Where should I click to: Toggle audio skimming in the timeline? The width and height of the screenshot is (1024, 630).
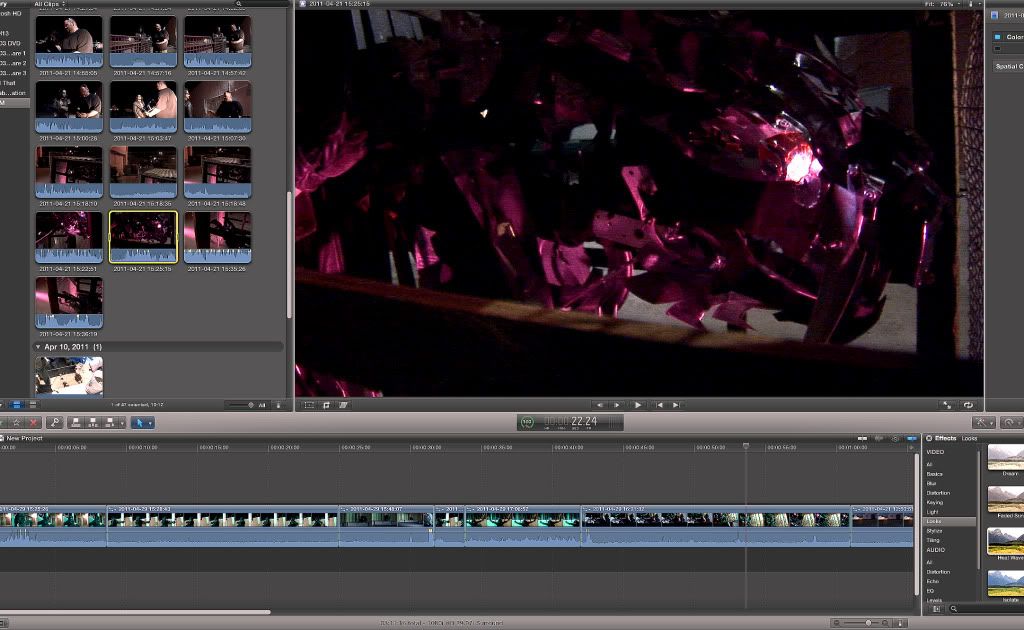tap(879, 439)
